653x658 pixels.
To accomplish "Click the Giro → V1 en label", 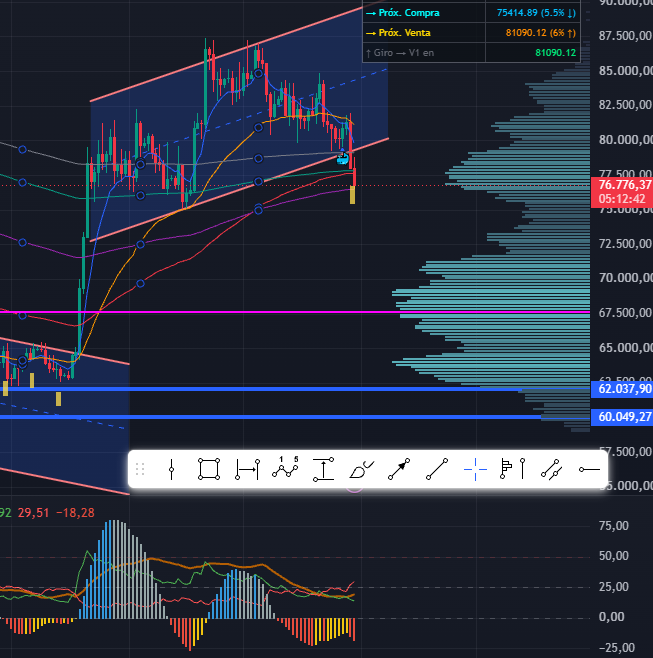I will (x=400, y=53).
